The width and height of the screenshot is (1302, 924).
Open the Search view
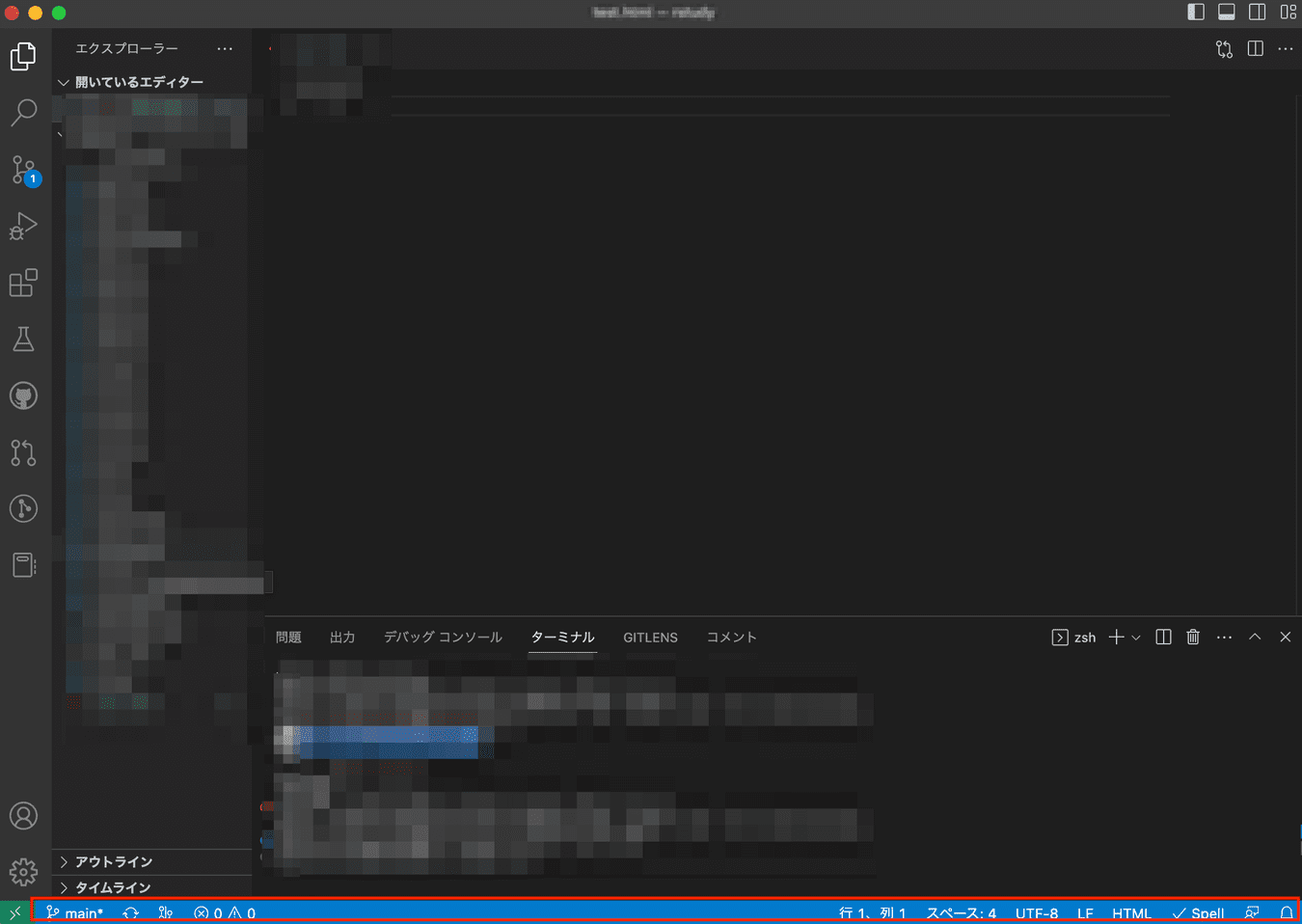[x=23, y=112]
